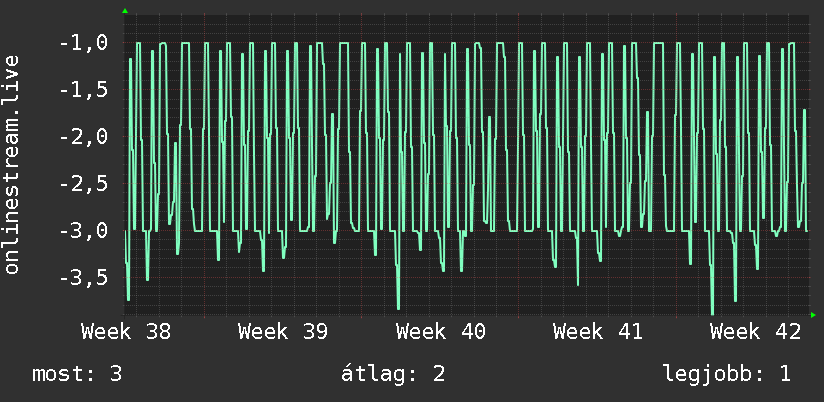The width and height of the screenshot is (824, 402).
Task: Click the '-1,5' y-axis value
Action: pos(84,90)
